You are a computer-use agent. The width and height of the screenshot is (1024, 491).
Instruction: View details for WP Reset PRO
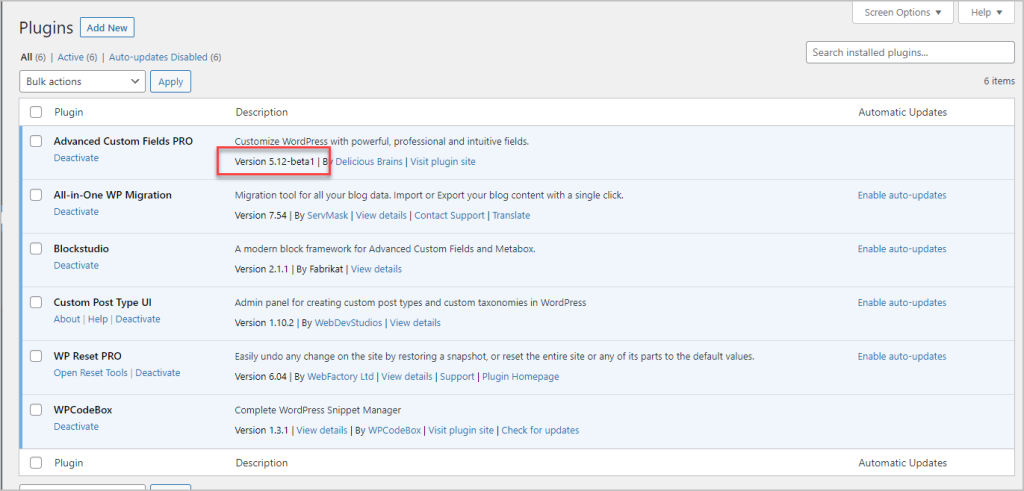407,377
